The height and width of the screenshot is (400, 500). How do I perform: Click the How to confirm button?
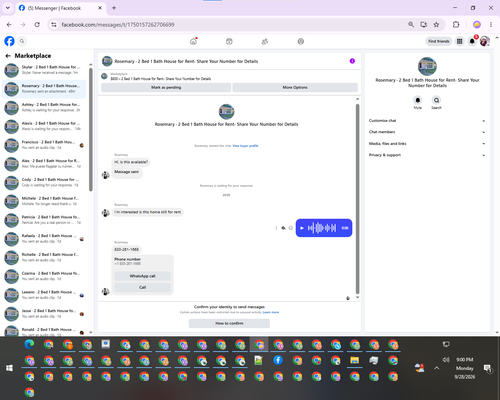[229, 323]
